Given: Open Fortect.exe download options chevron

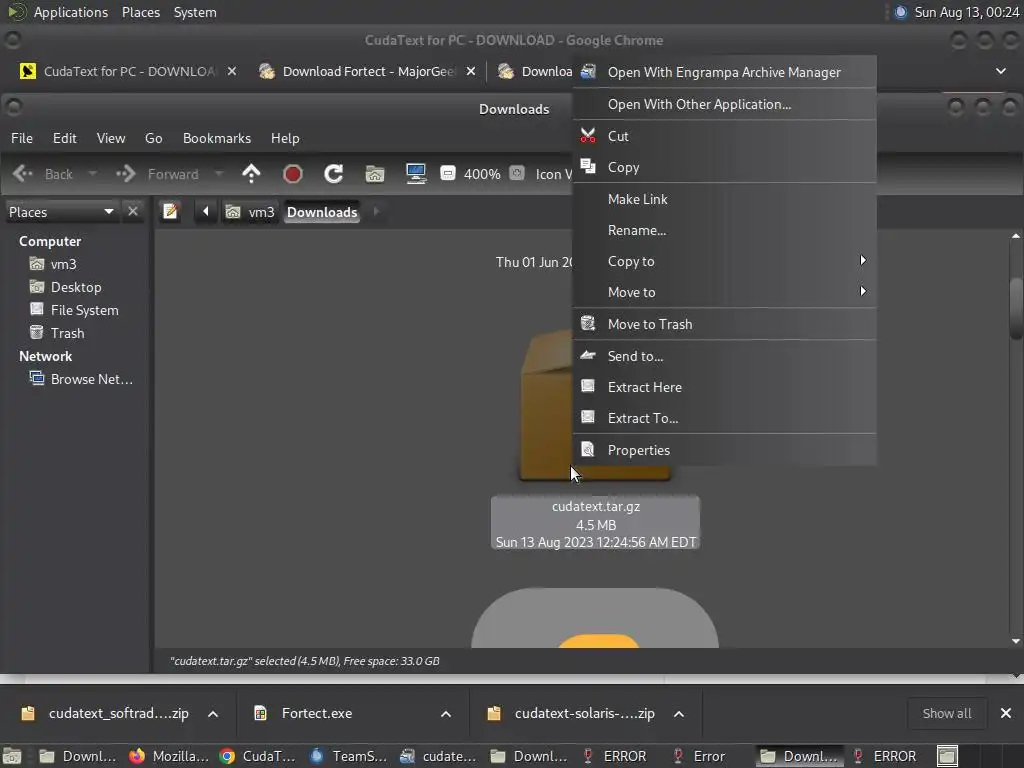Looking at the screenshot, I should pos(446,714).
